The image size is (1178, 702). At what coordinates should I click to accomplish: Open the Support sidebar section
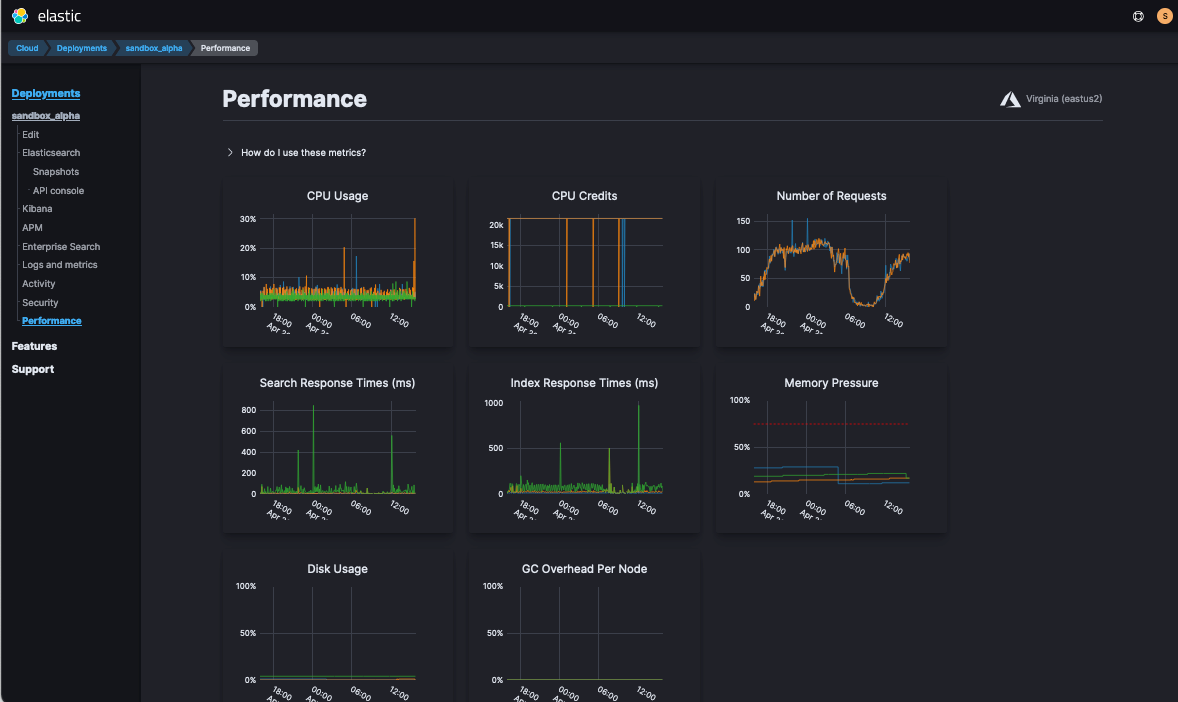click(x=32, y=369)
